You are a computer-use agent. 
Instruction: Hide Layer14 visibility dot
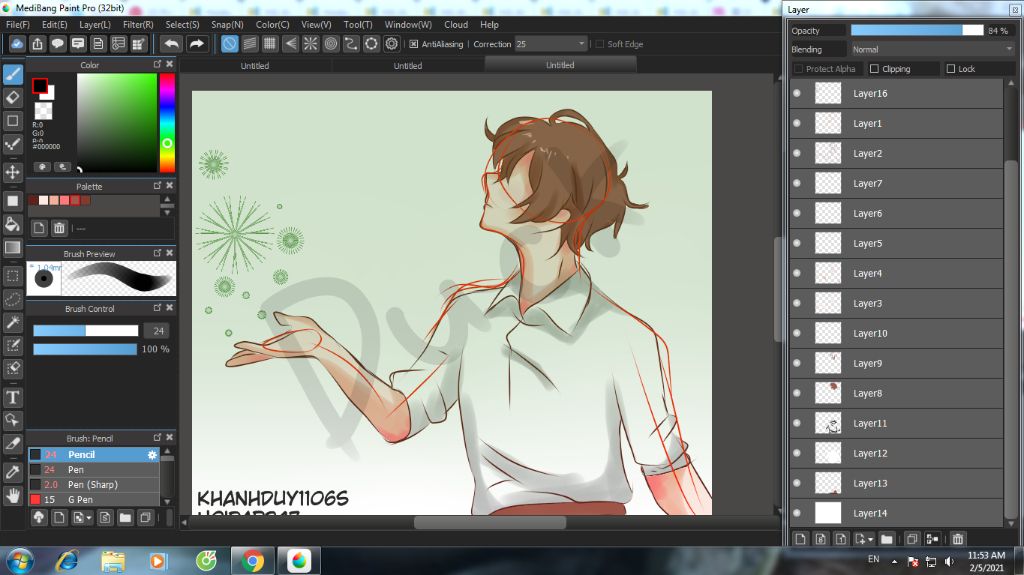(x=797, y=513)
